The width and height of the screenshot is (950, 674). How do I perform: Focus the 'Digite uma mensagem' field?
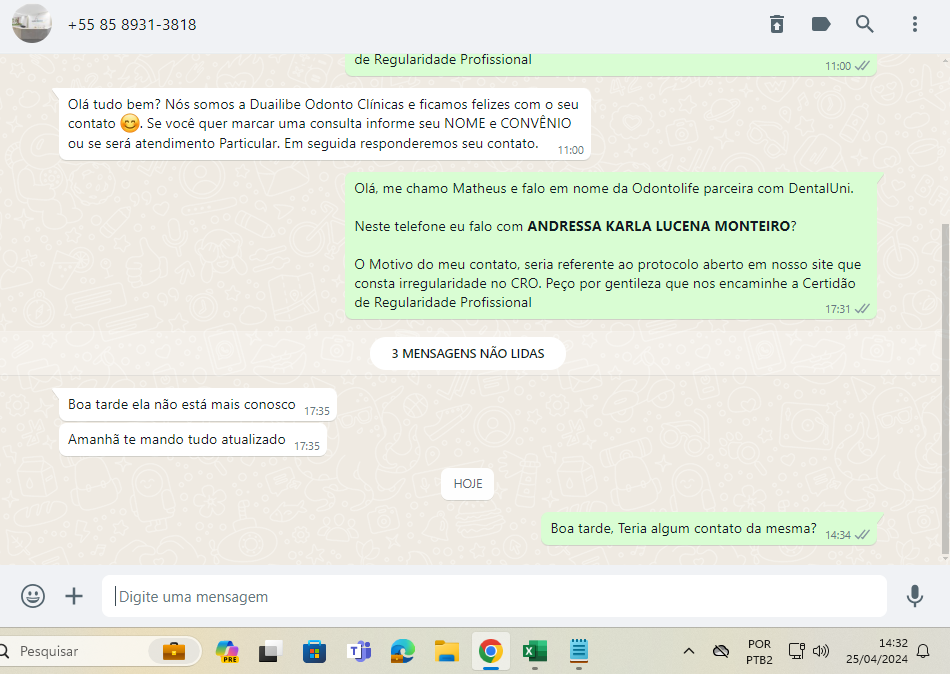point(494,596)
